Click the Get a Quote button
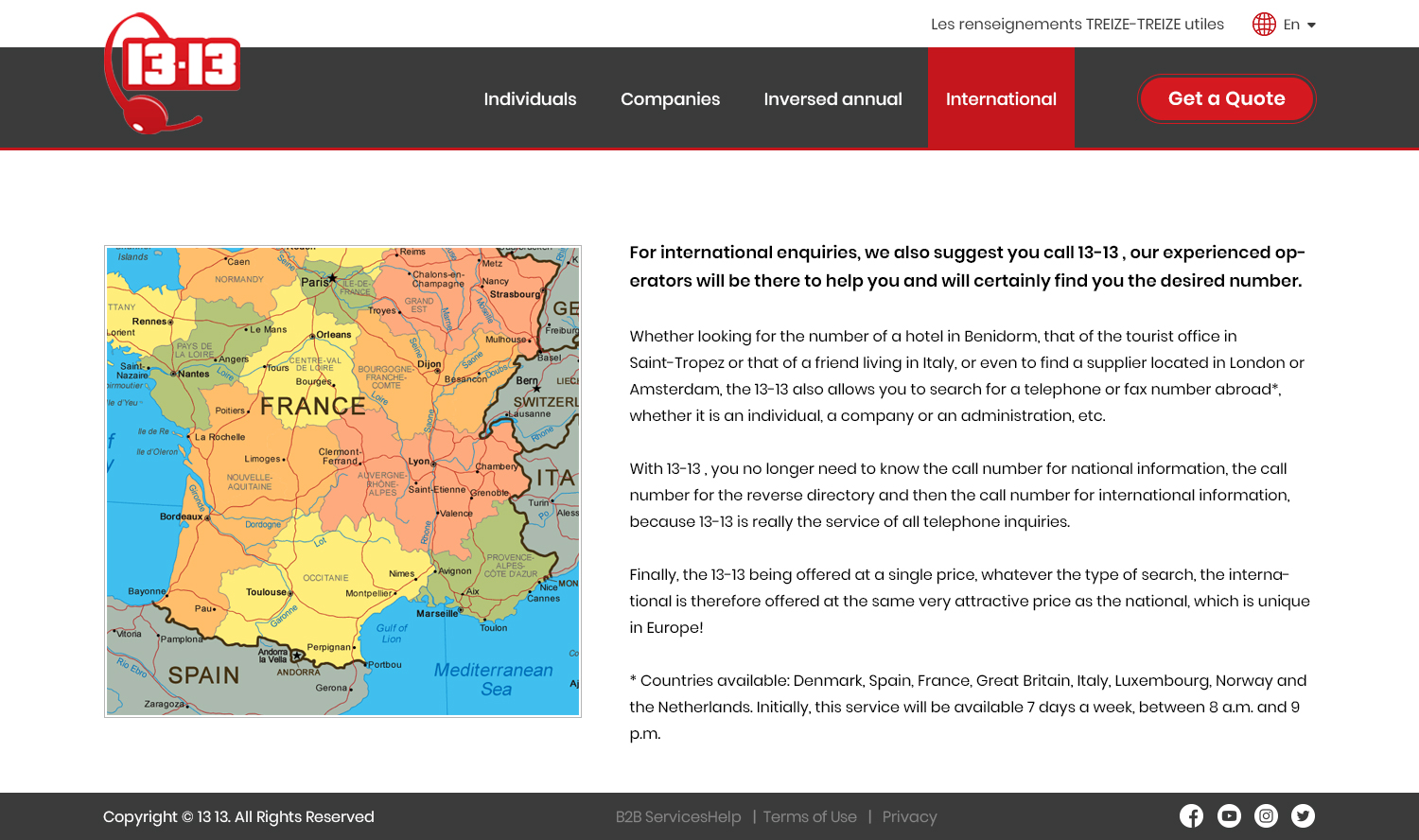 point(1226,98)
